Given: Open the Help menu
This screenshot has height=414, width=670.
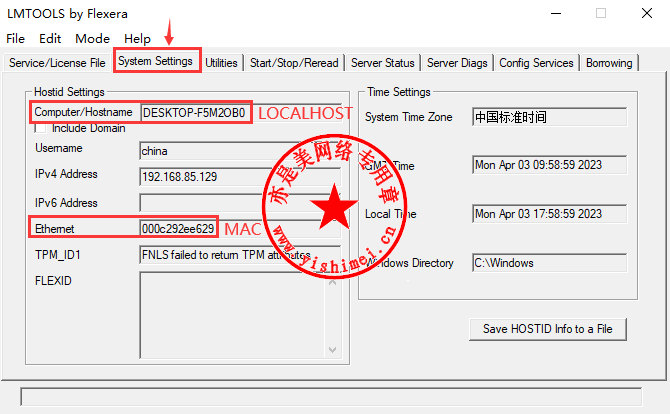Looking at the screenshot, I should pos(137,39).
